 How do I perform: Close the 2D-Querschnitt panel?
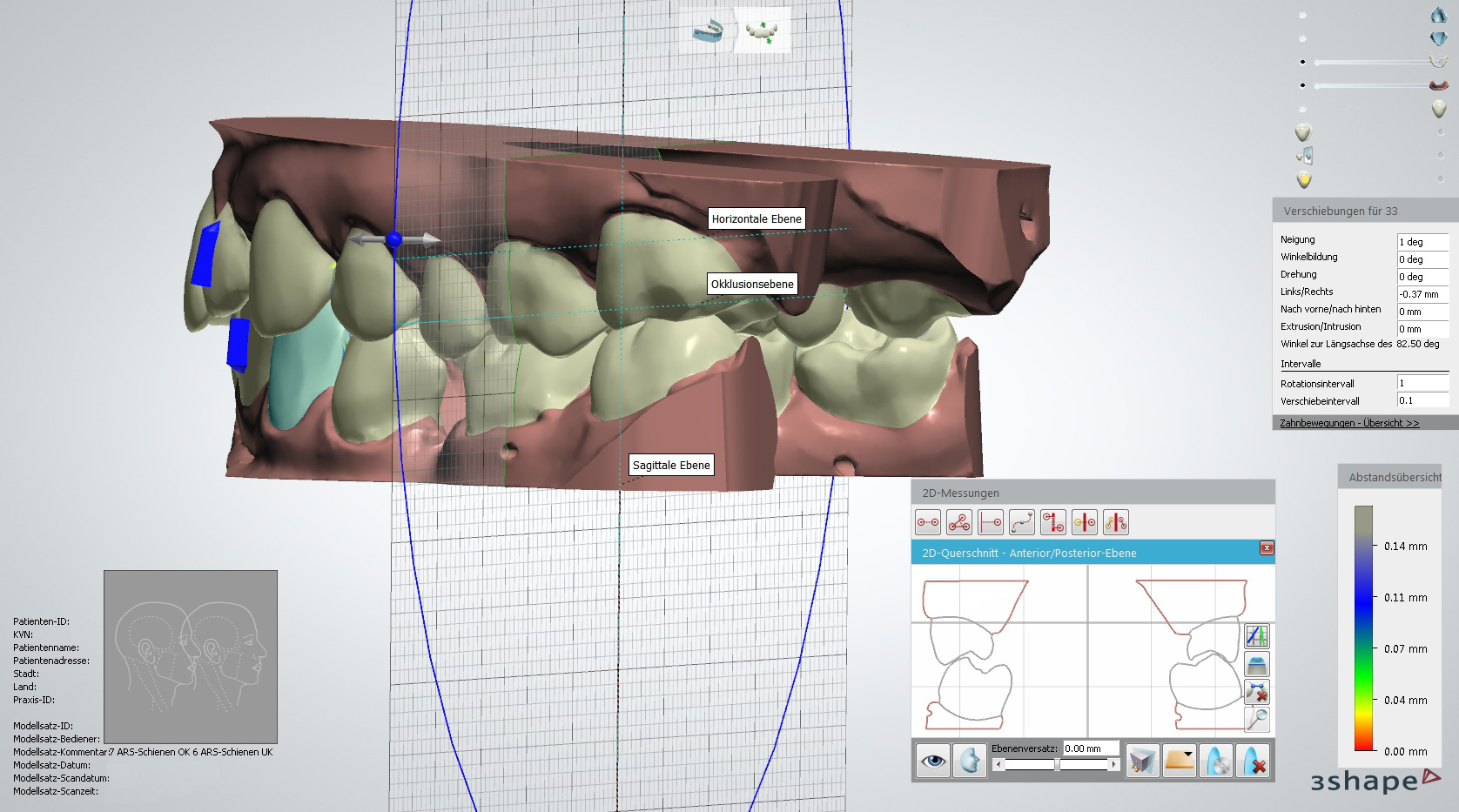coord(1267,548)
